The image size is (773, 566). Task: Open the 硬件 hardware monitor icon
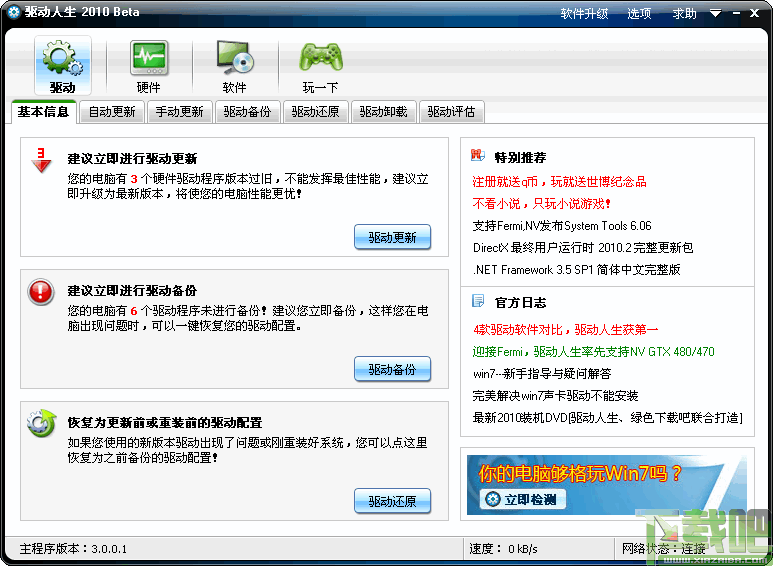pos(148,58)
